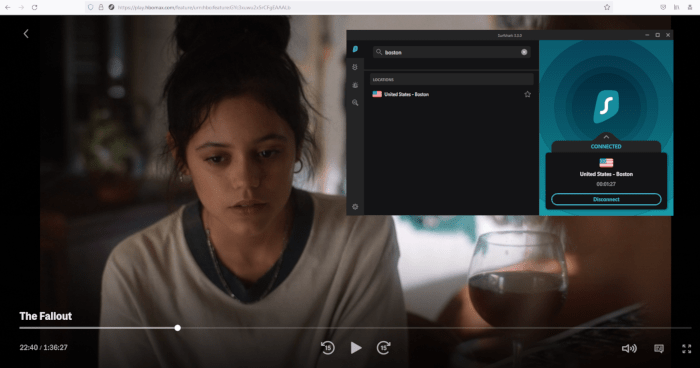The image size is (700, 368).
Task: Bookmark this page with the star icon
Action: point(607,7)
